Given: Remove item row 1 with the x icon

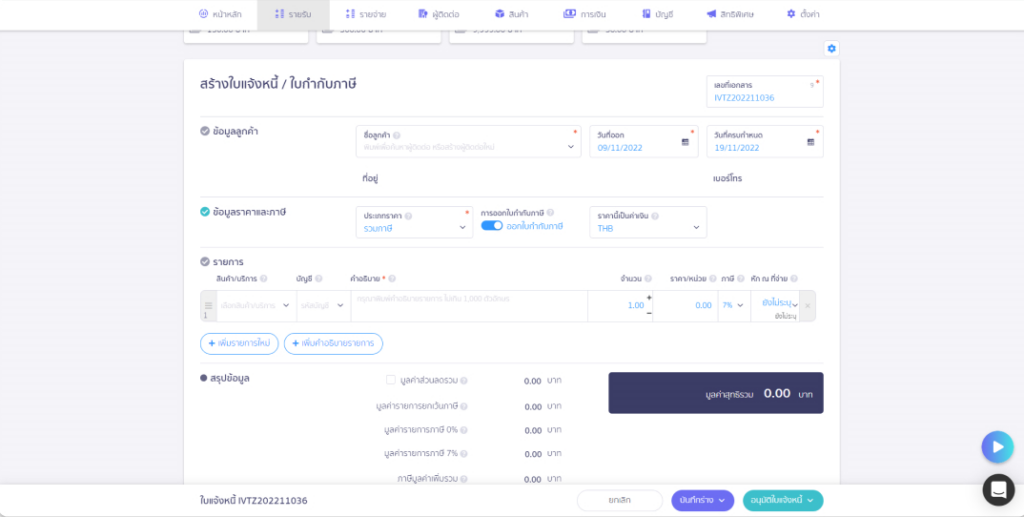Looking at the screenshot, I should click(x=807, y=306).
